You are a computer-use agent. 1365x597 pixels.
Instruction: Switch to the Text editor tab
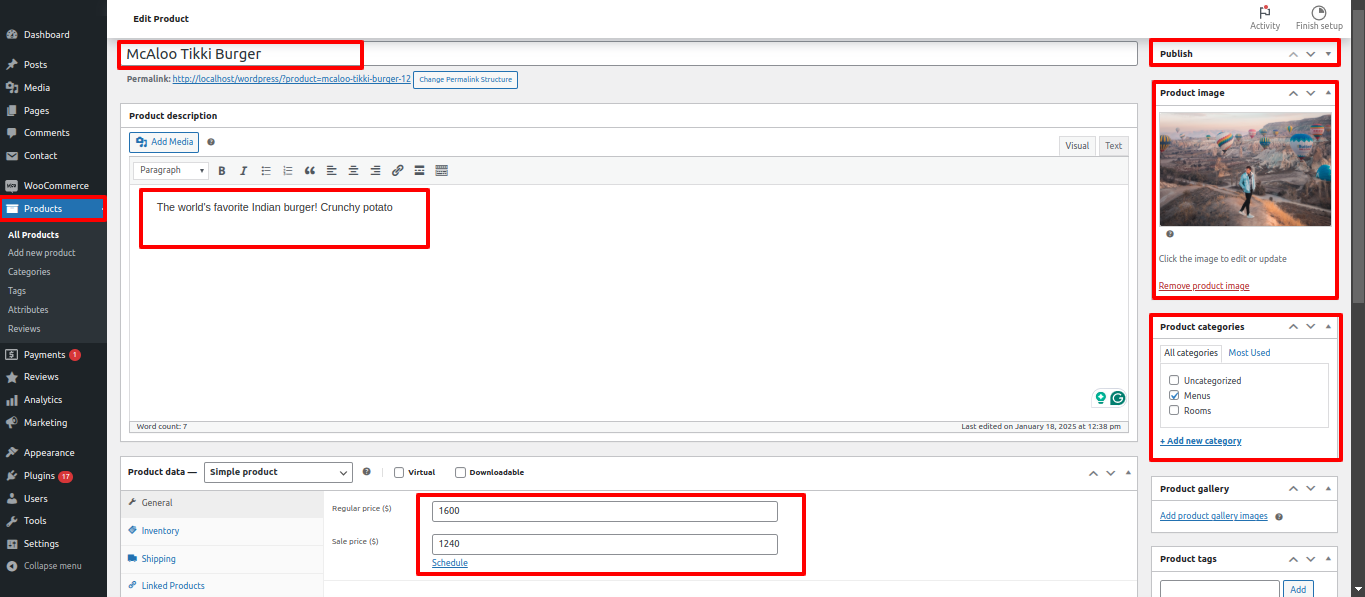tap(1113, 146)
